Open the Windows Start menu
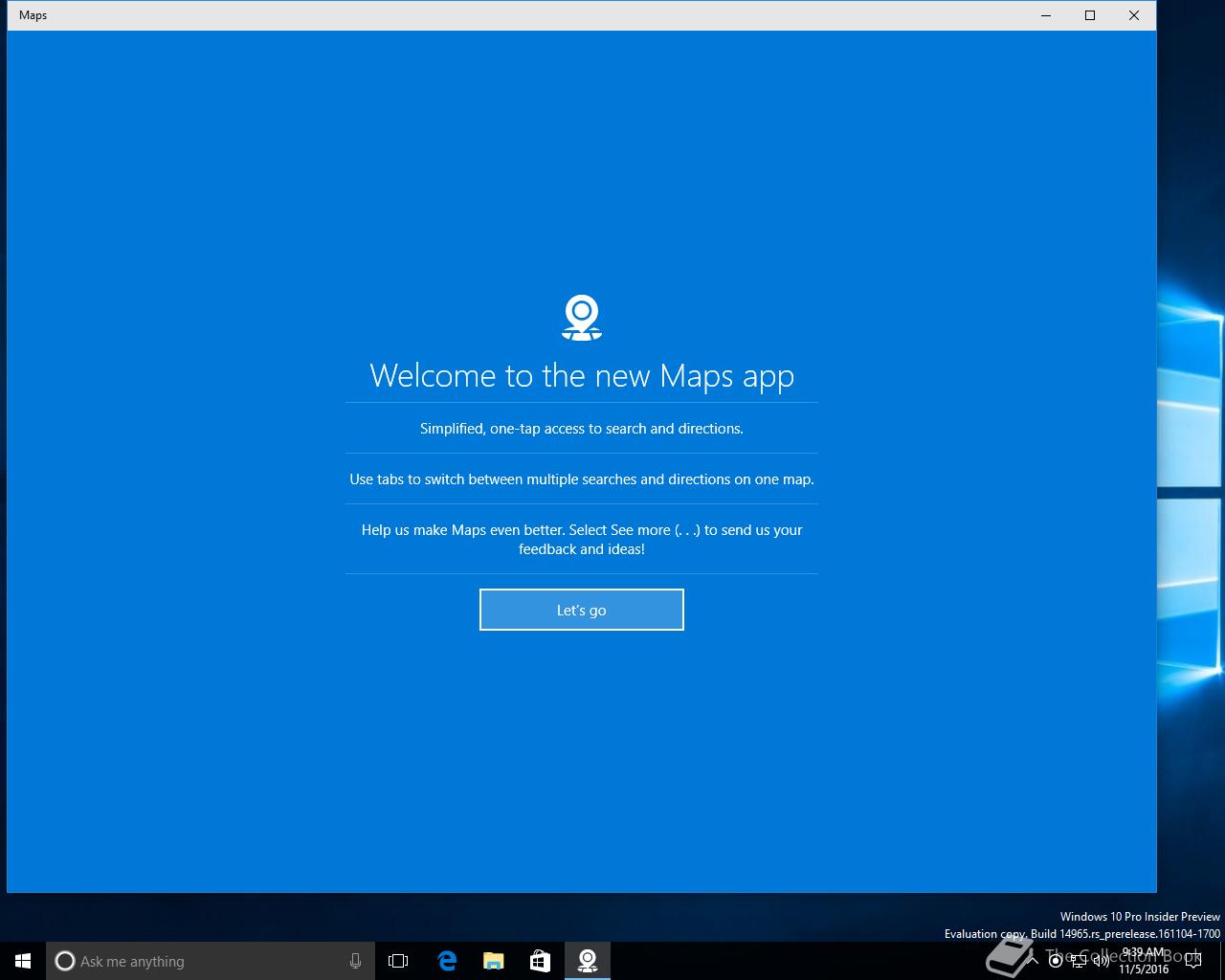This screenshot has height=980, width=1225. point(23,961)
